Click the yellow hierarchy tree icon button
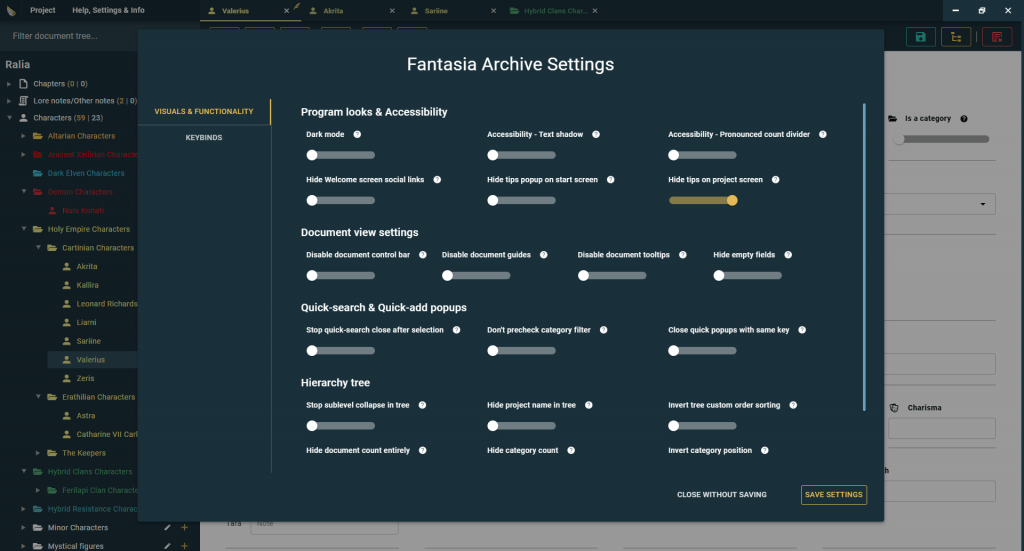1024x551 pixels. coord(957,37)
